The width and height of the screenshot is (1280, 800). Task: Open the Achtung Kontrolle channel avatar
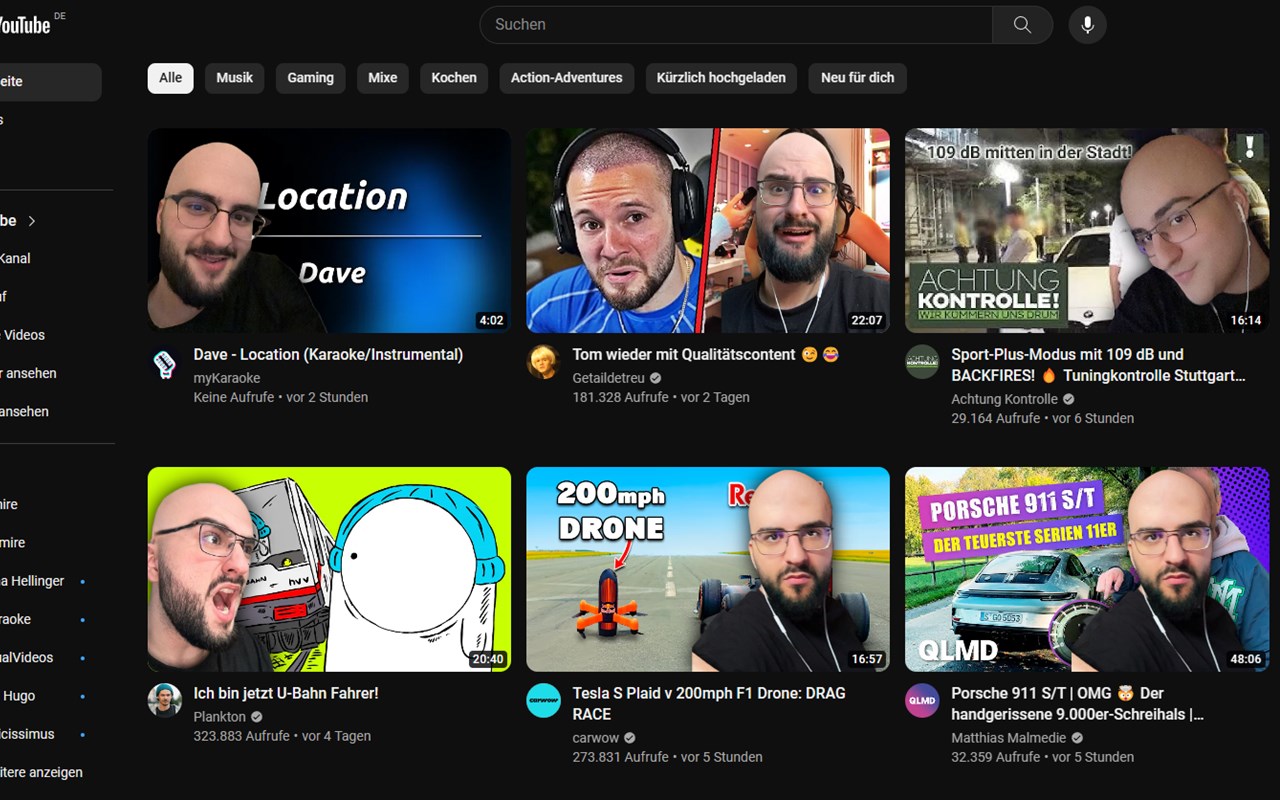[922, 362]
